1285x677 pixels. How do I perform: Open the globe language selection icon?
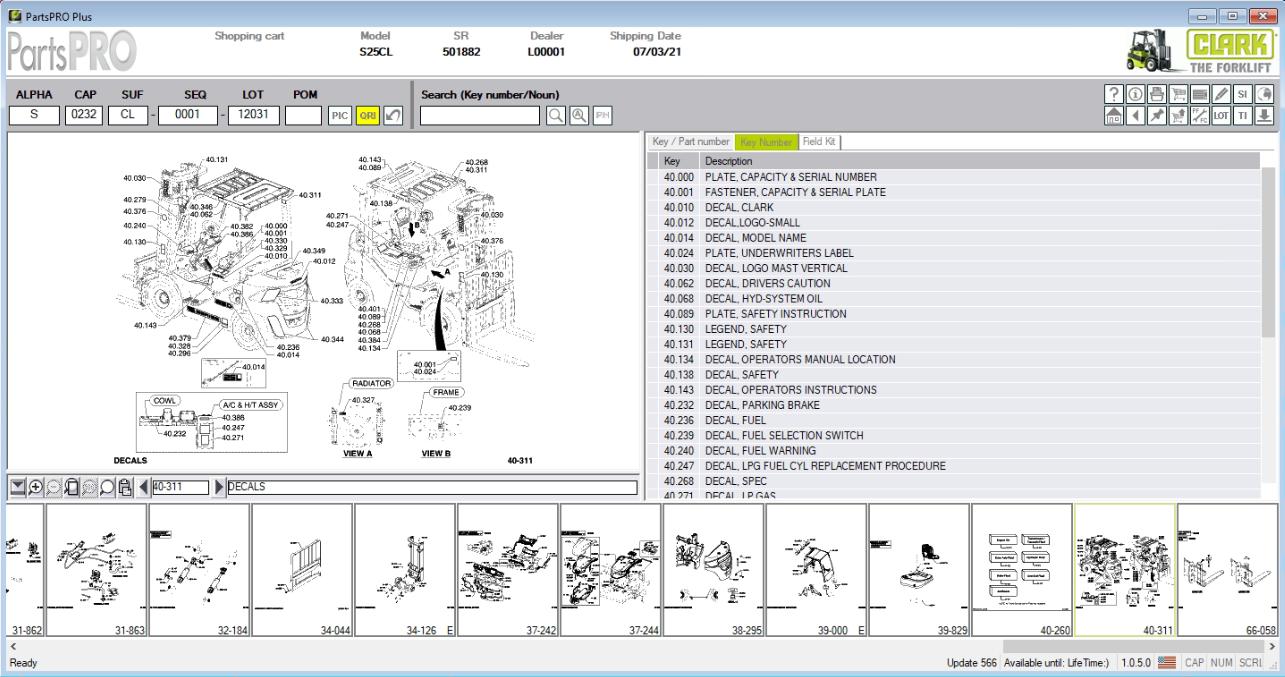point(1264,97)
